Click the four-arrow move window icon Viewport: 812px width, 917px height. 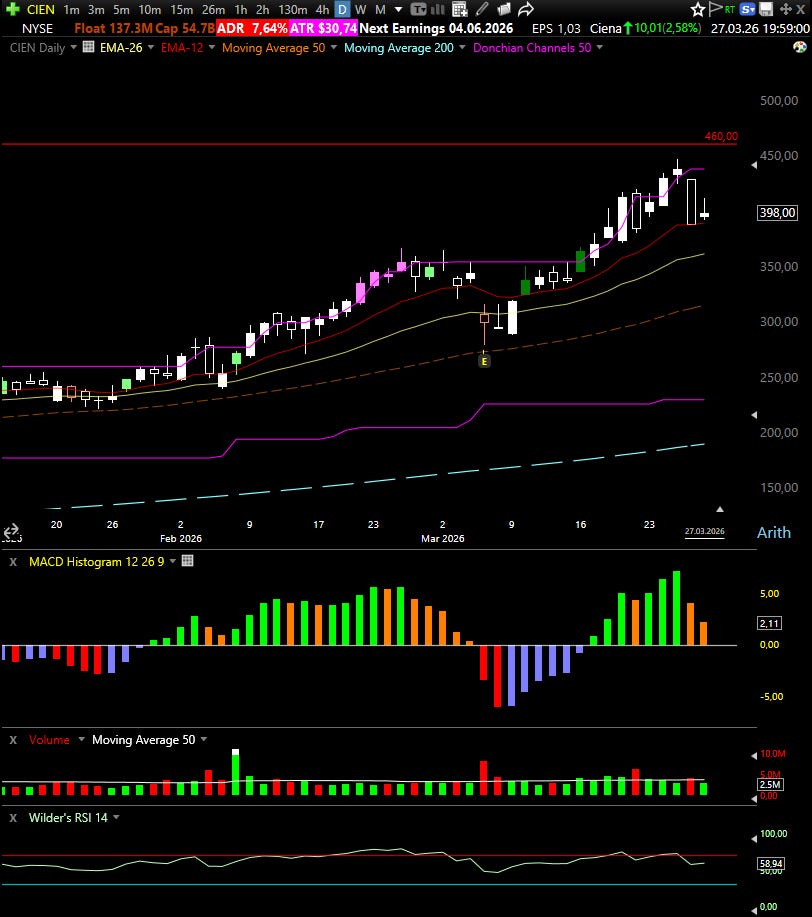pos(786,9)
